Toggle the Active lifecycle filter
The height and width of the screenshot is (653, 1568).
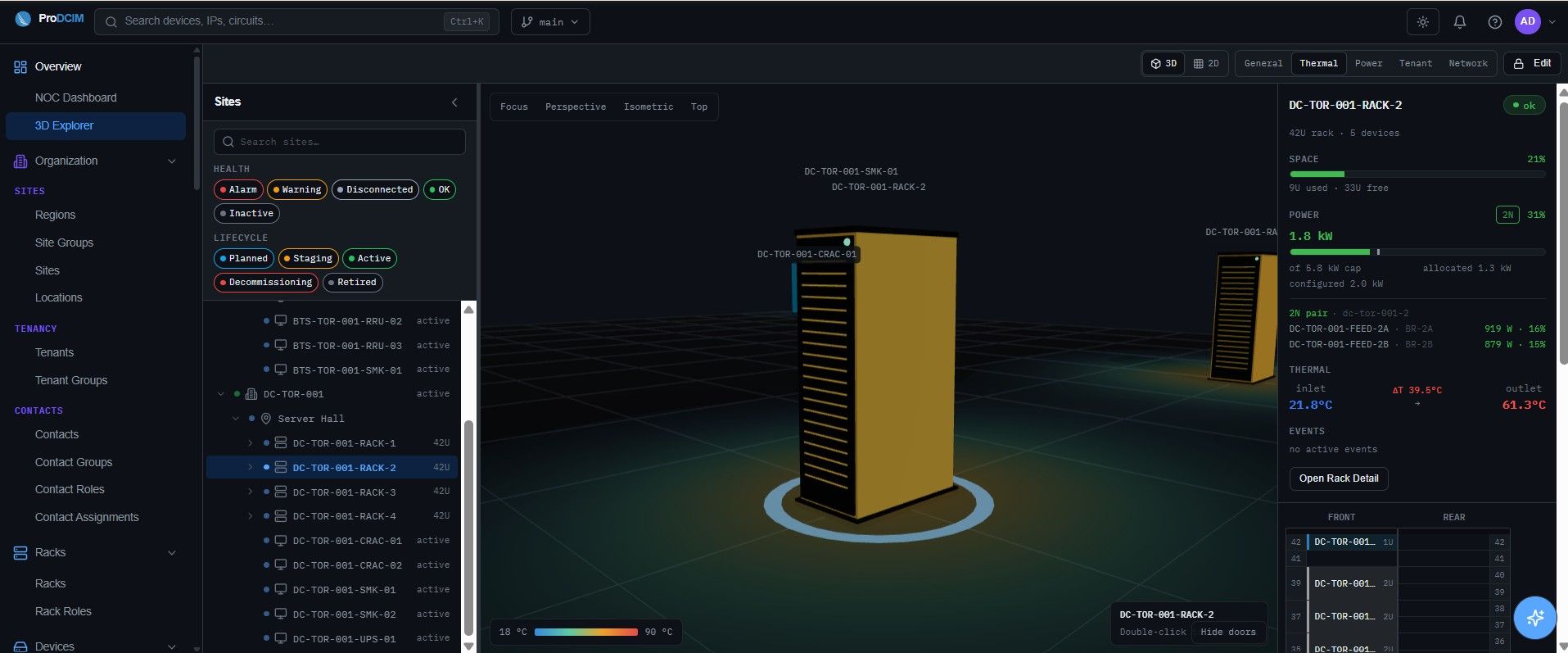(x=369, y=258)
